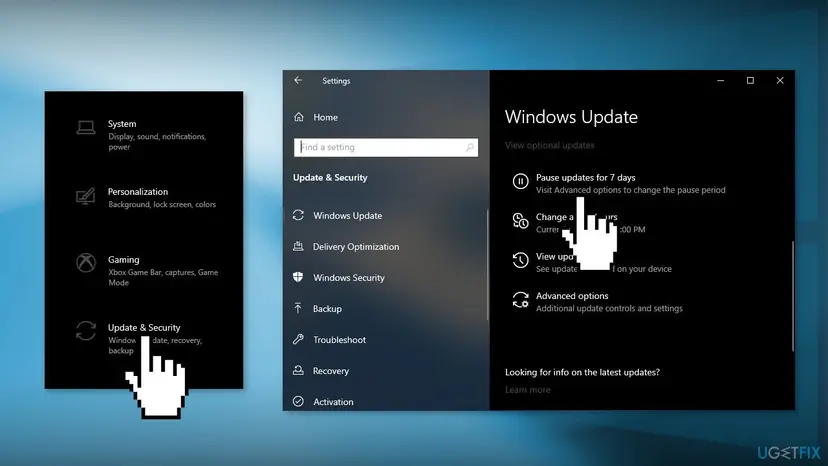Click 'Xbox Game Bar, captures, Game Mode' description
Screen dimensions: 828x466
163,277
